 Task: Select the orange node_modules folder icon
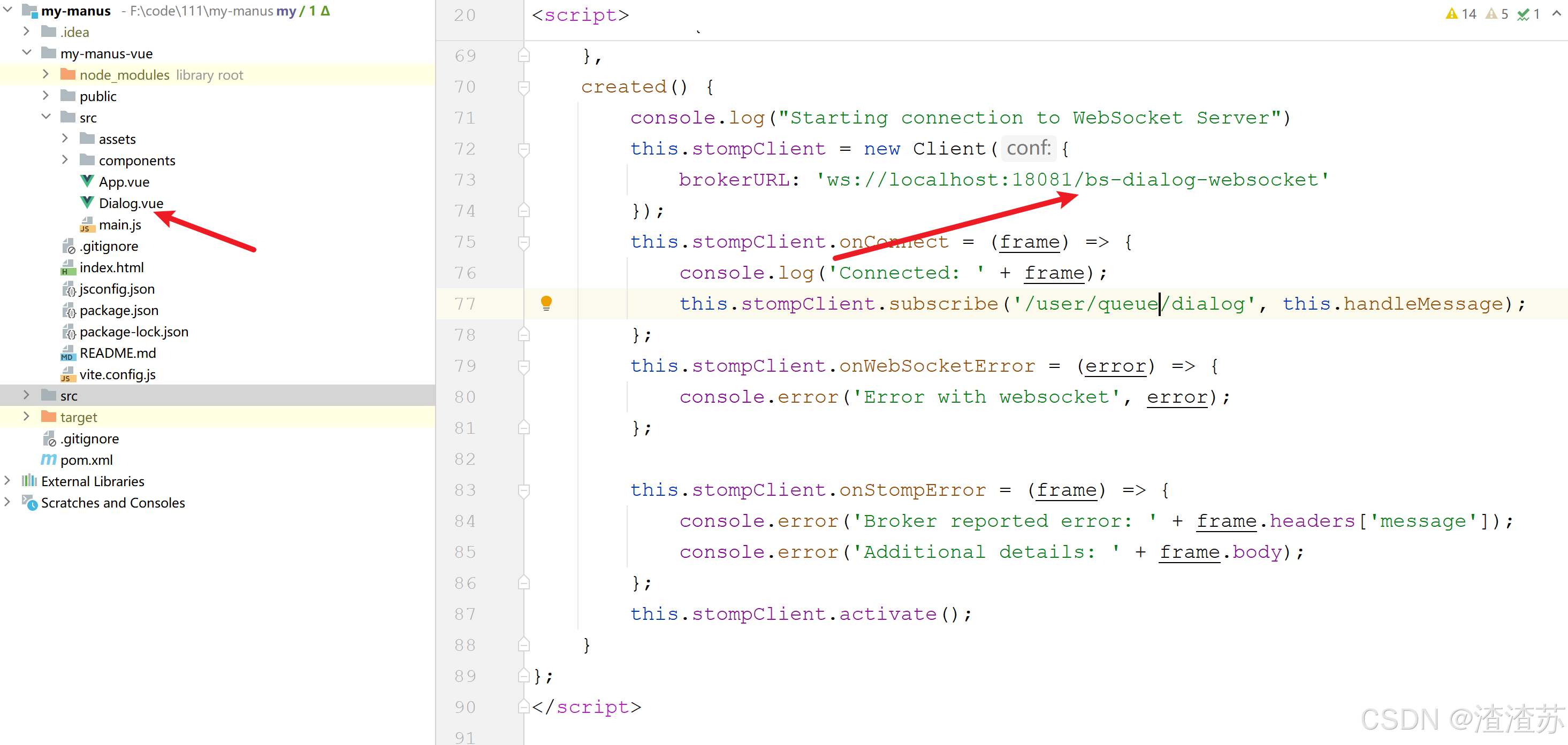68,74
